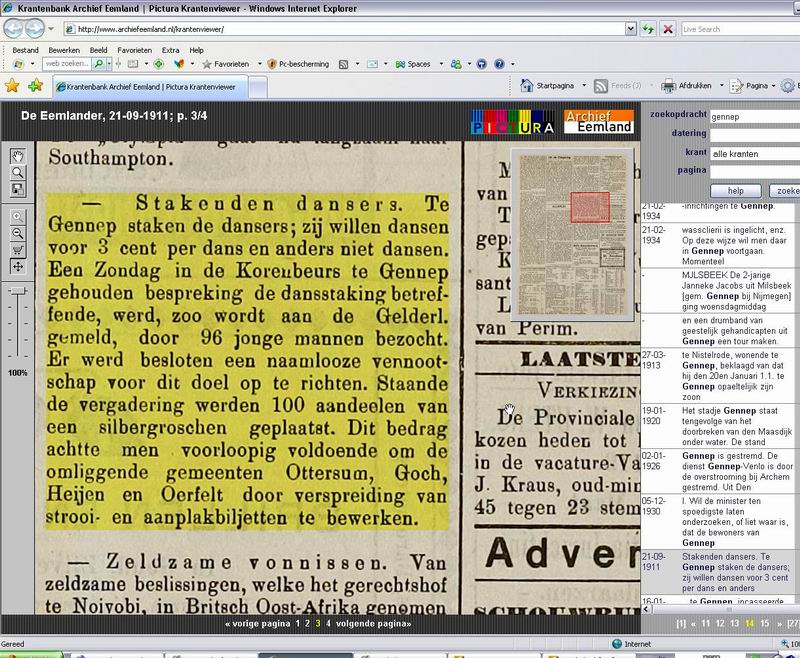Click the zoom in (plus) icon
The height and width of the screenshot is (658, 800).
17,217
